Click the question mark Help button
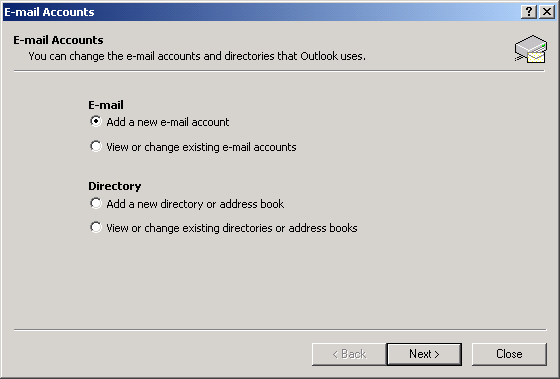The width and height of the screenshot is (560, 379). 529,12
